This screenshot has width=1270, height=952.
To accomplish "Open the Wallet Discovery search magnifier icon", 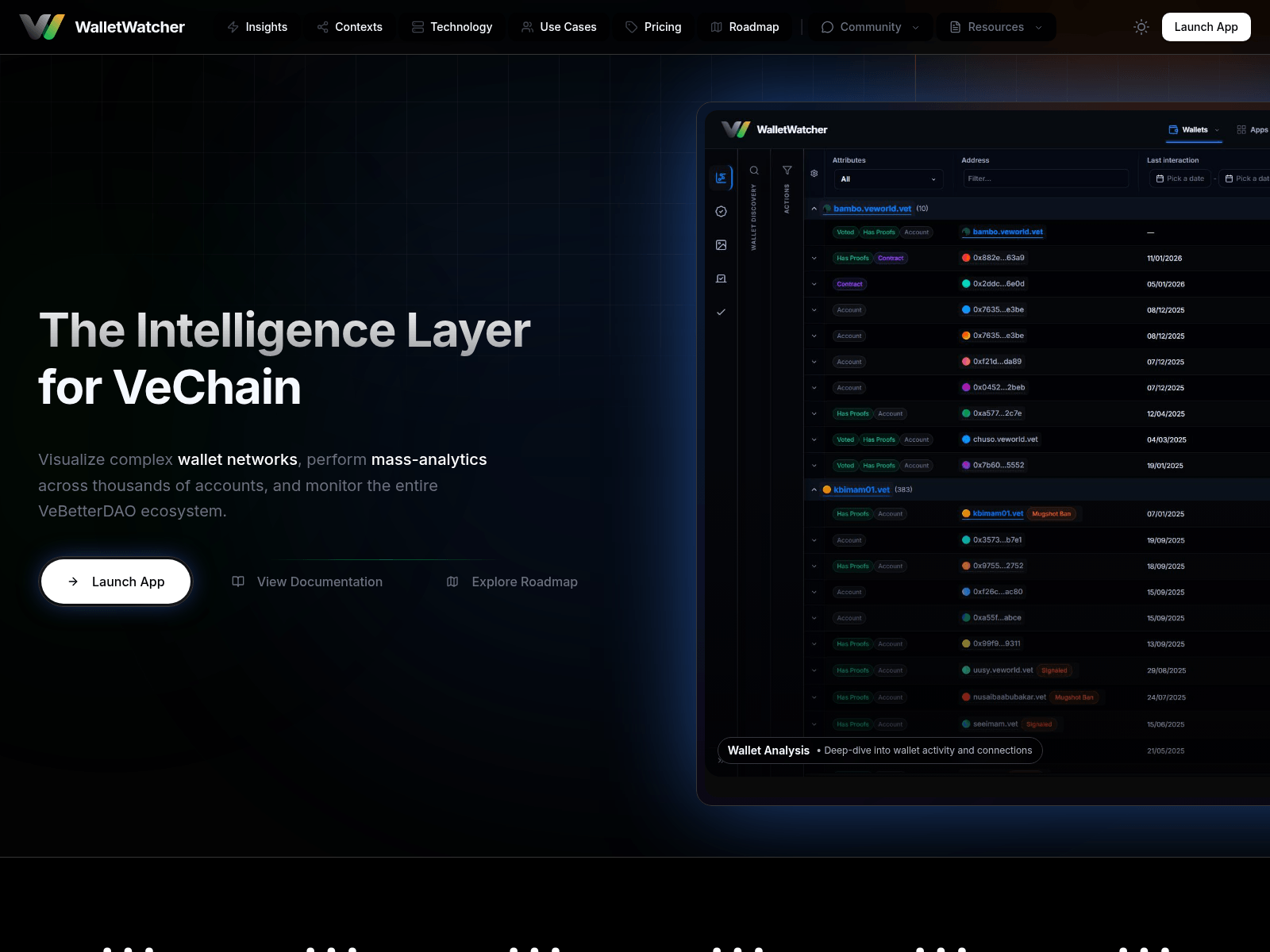I will click(754, 171).
